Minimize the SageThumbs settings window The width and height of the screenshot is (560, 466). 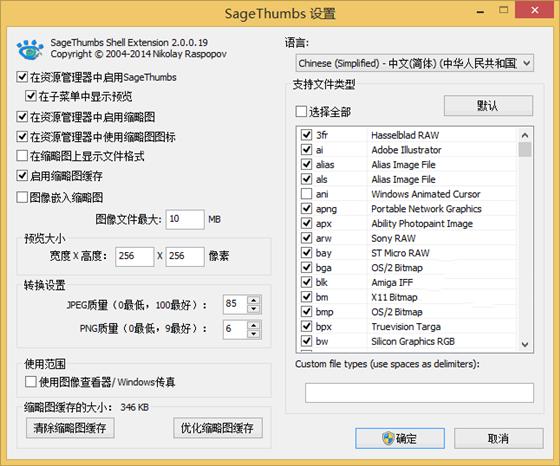[x=480, y=11]
